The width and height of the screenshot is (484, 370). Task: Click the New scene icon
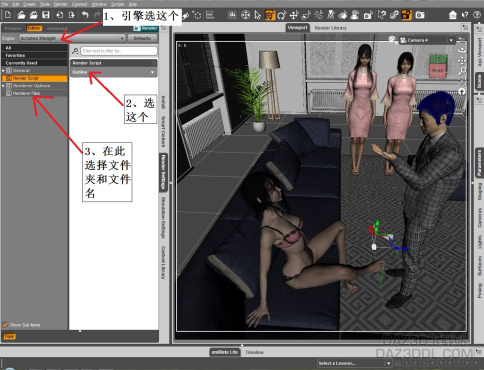(x=8, y=15)
